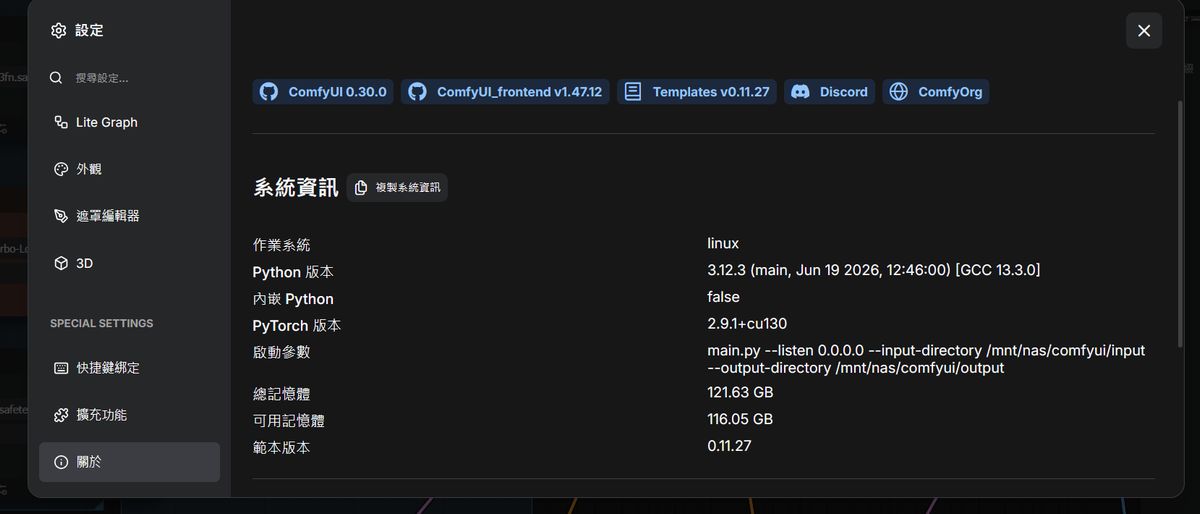Viewport: 1200px width, 514px height.
Task: Open the Discord badge link
Action: (x=830, y=92)
